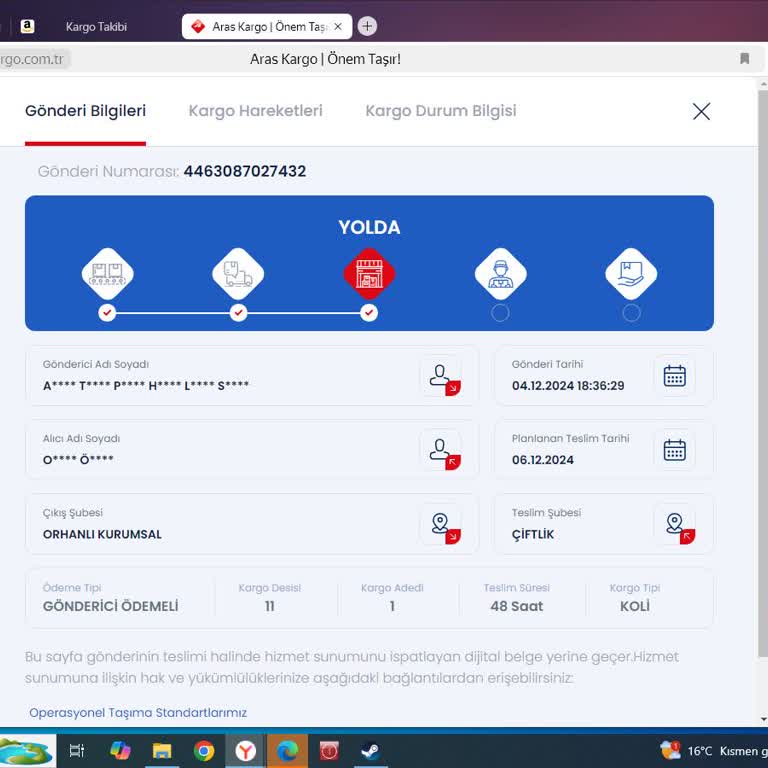The height and width of the screenshot is (768, 768).
Task: Open Steam from the taskbar
Action: point(371,751)
